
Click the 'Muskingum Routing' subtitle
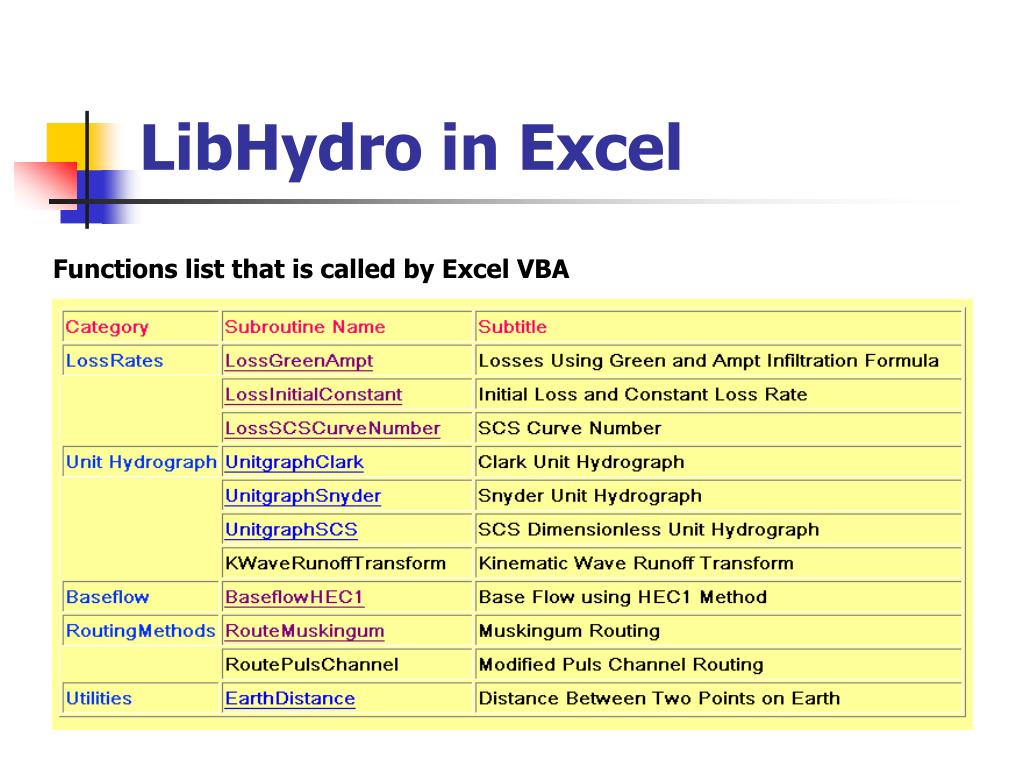569,632
